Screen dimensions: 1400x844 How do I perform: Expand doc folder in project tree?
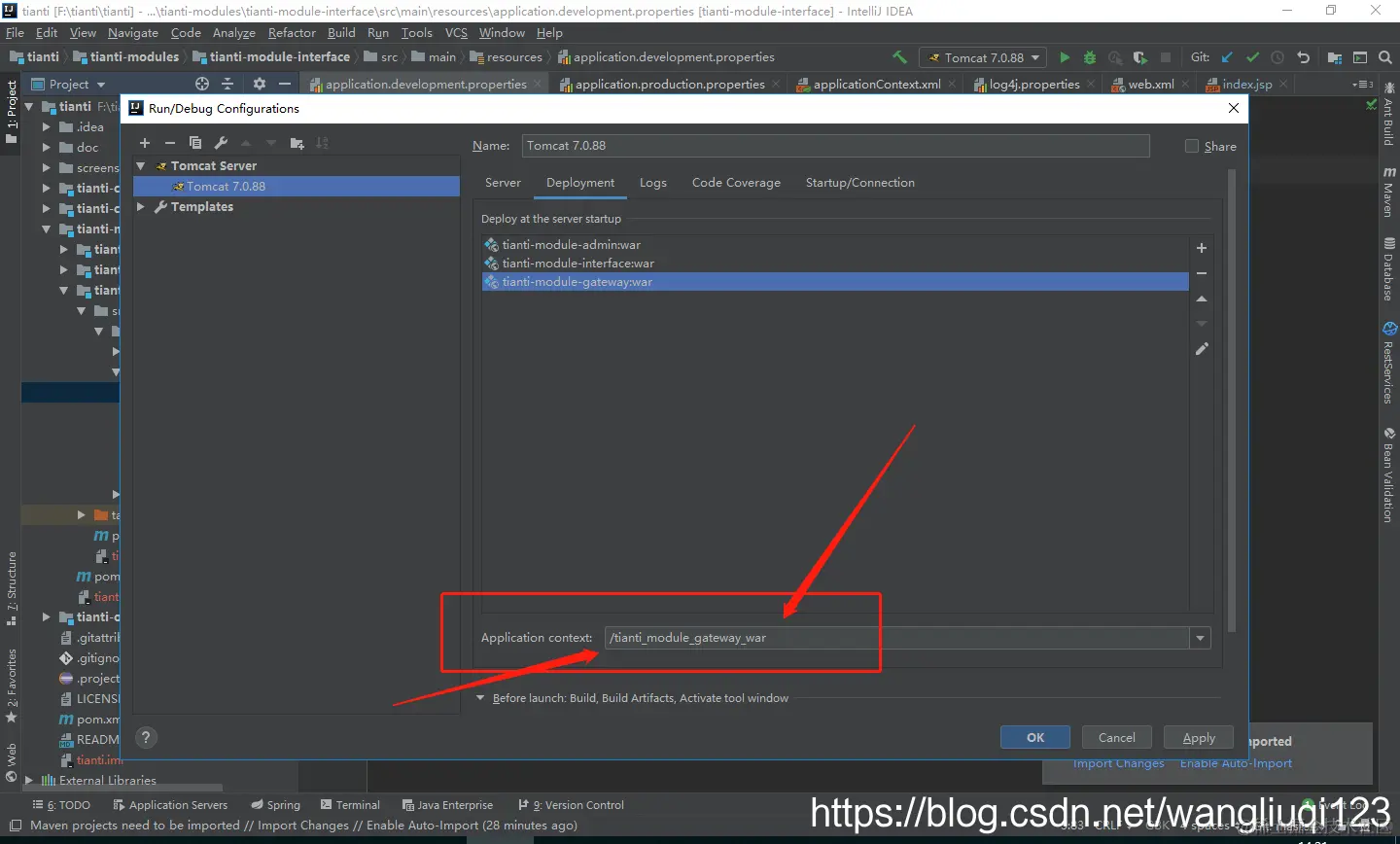pyautogui.click(x=46, y=147)
